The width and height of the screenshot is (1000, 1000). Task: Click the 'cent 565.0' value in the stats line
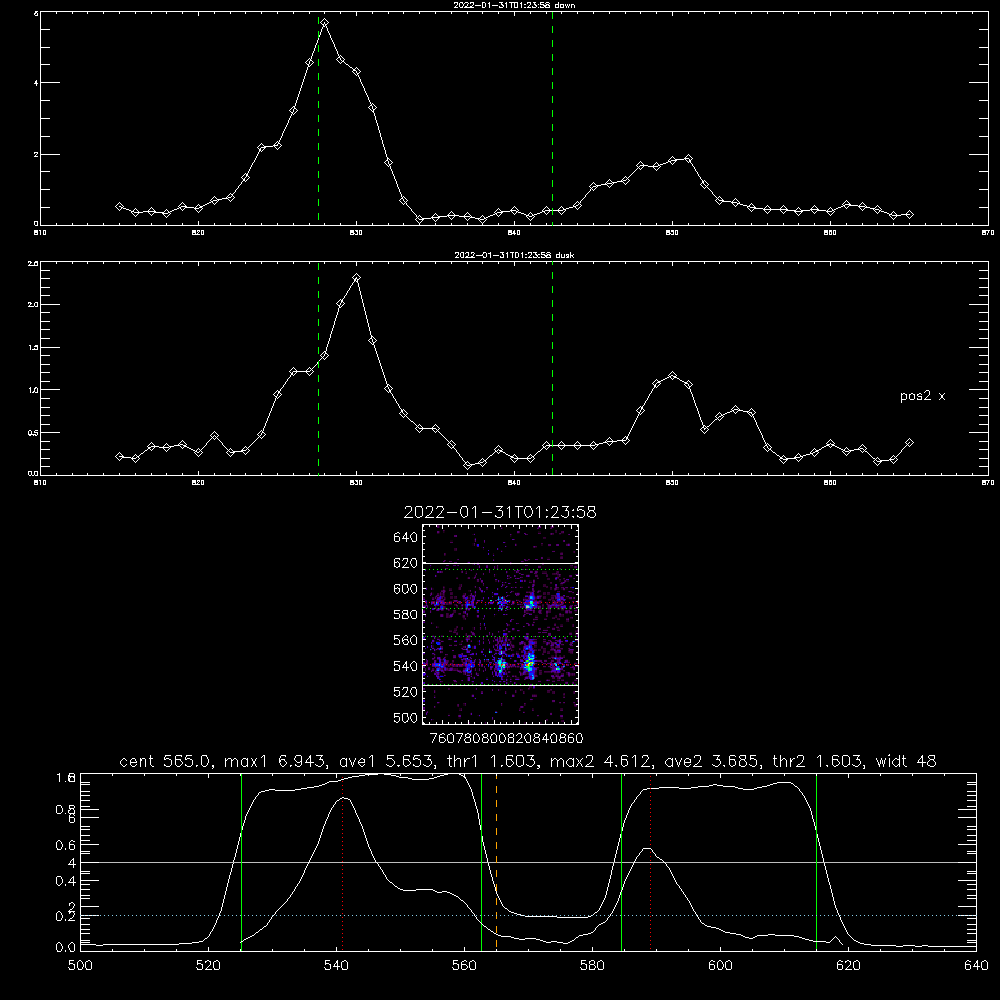pyautogui.click(x=167, y=761)
